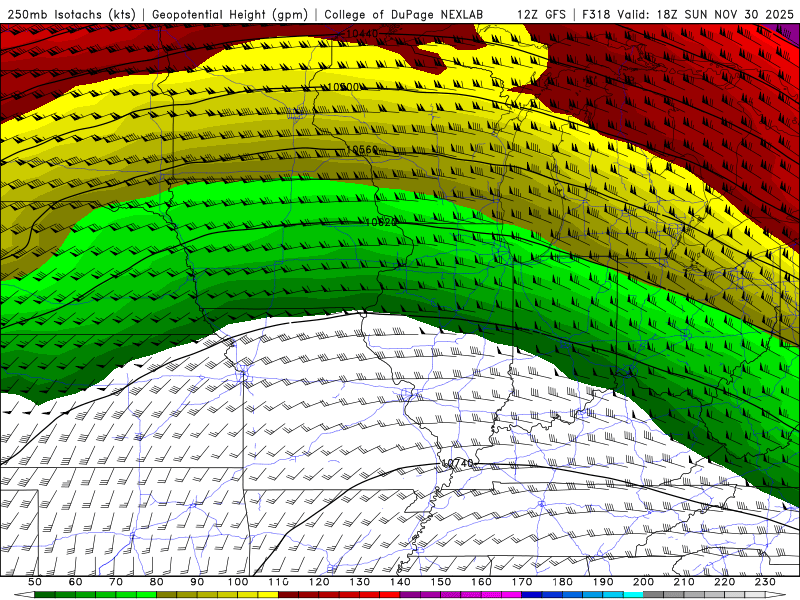The width and height of the screenshot is (800, 600).
Task: Click the 10440 height contour label
Action: (x=362, y=34)
